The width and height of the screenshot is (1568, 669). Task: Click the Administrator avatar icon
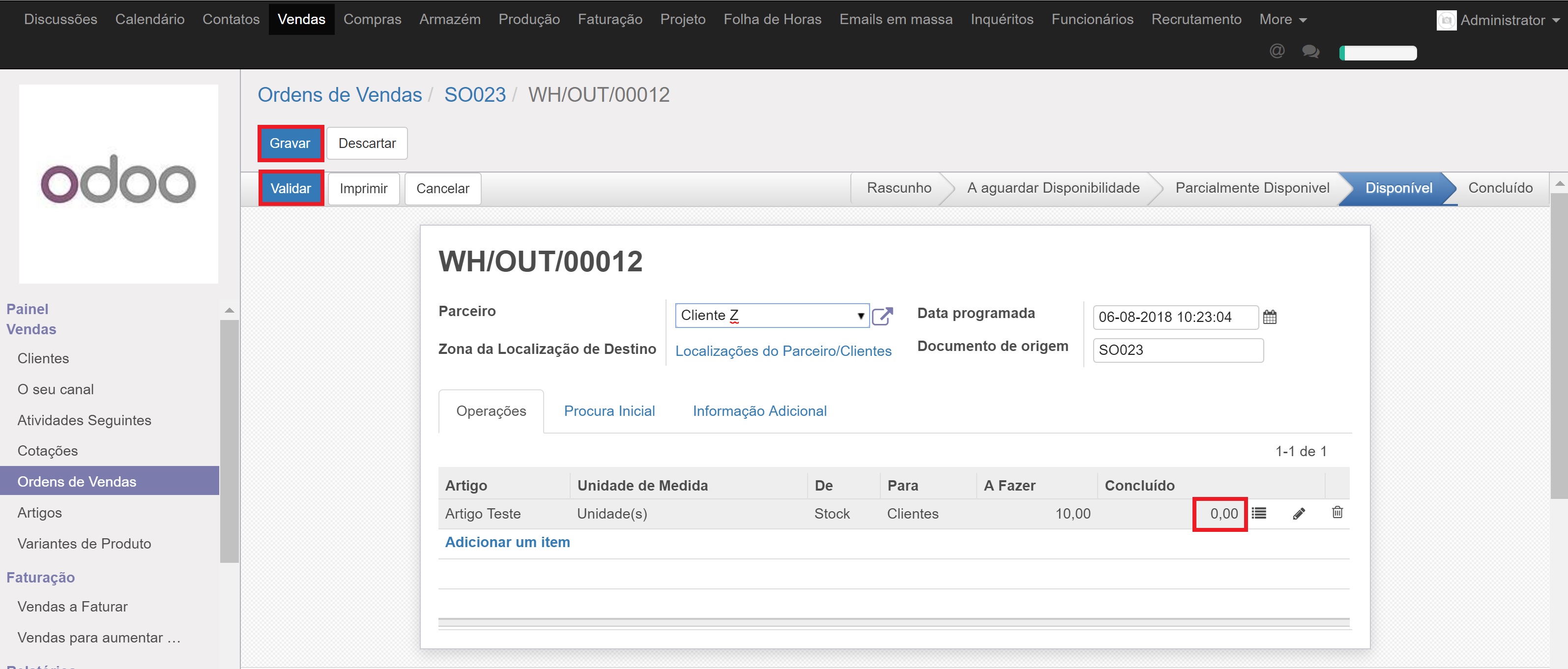pyautogui.click(x=1446, y=20)
